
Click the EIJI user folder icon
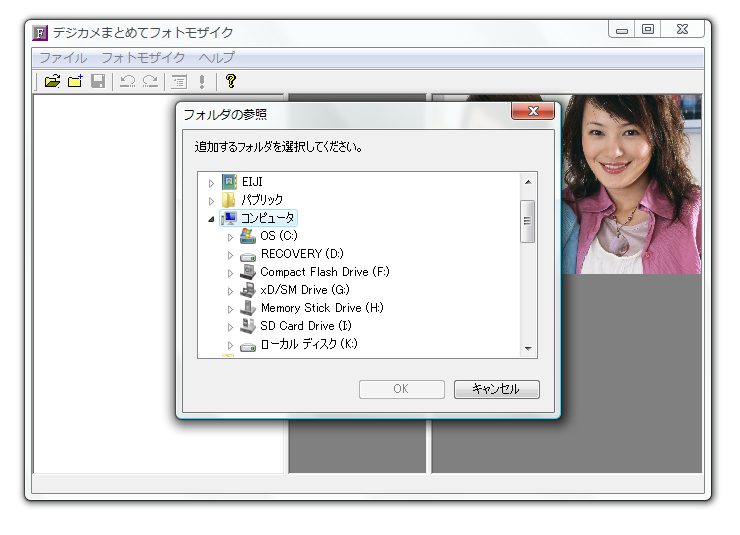tap(229, 182)
